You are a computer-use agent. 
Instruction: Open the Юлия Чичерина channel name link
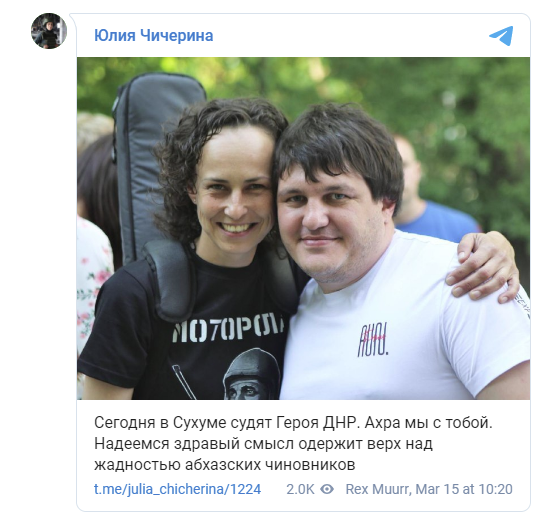tap(154, 35)
